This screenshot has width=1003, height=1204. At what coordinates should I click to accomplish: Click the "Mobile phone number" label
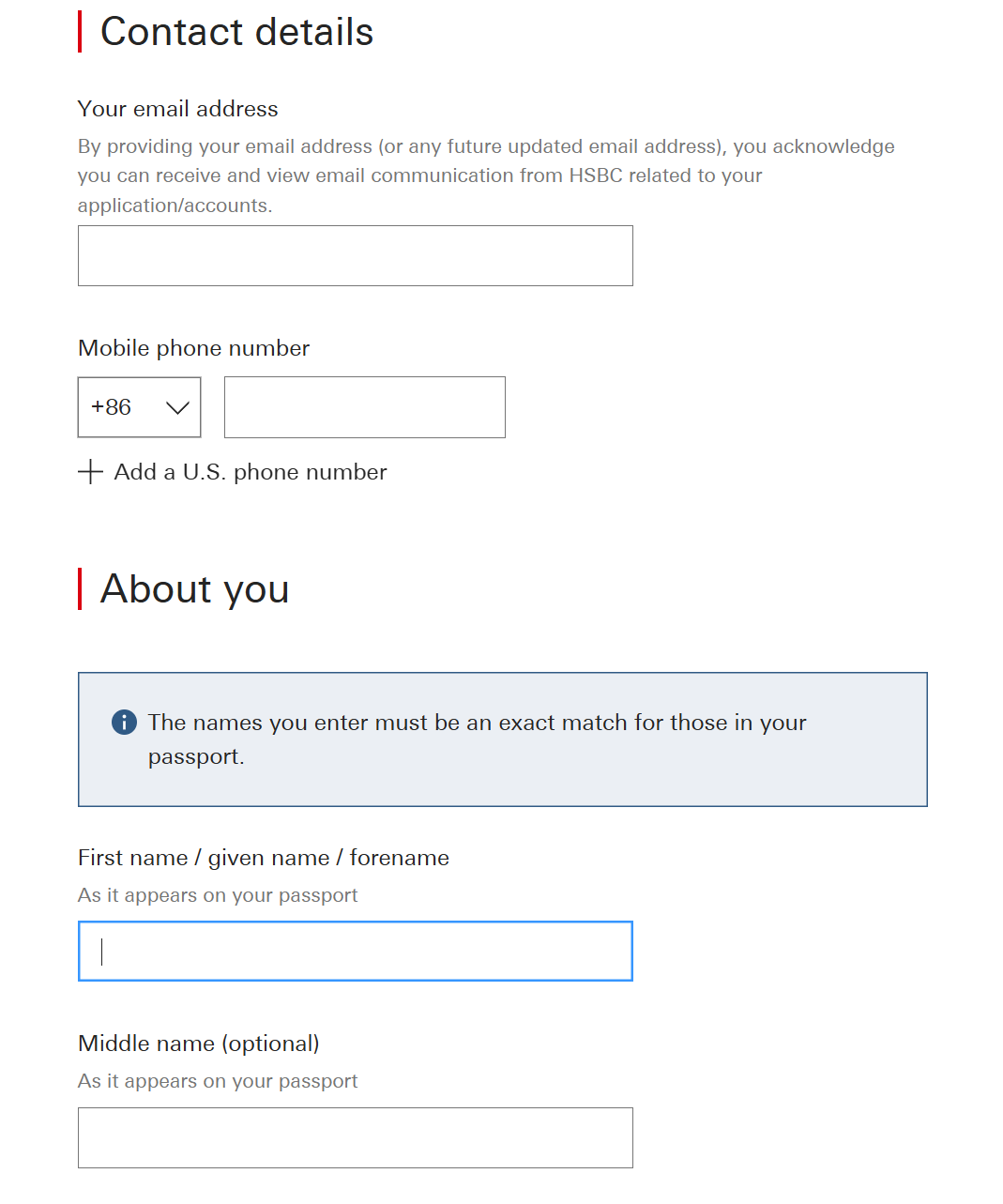click(193, 348)
